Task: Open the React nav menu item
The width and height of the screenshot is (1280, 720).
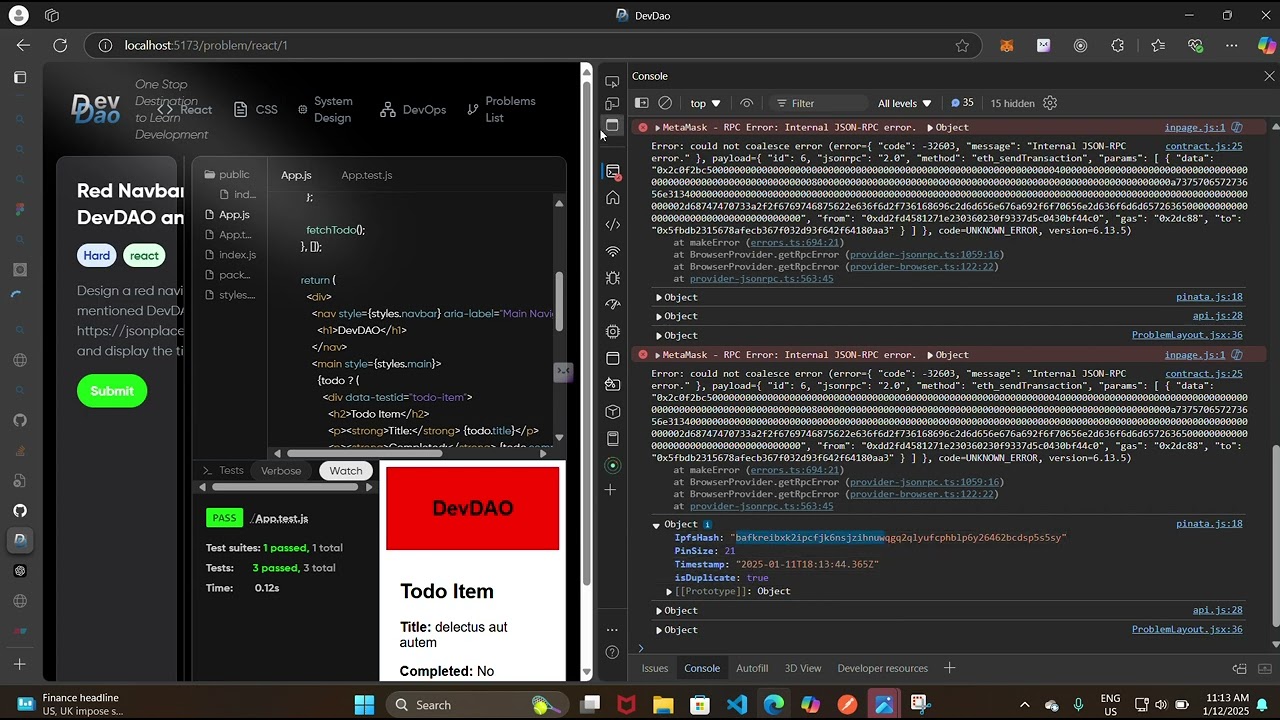Action: 185,110
